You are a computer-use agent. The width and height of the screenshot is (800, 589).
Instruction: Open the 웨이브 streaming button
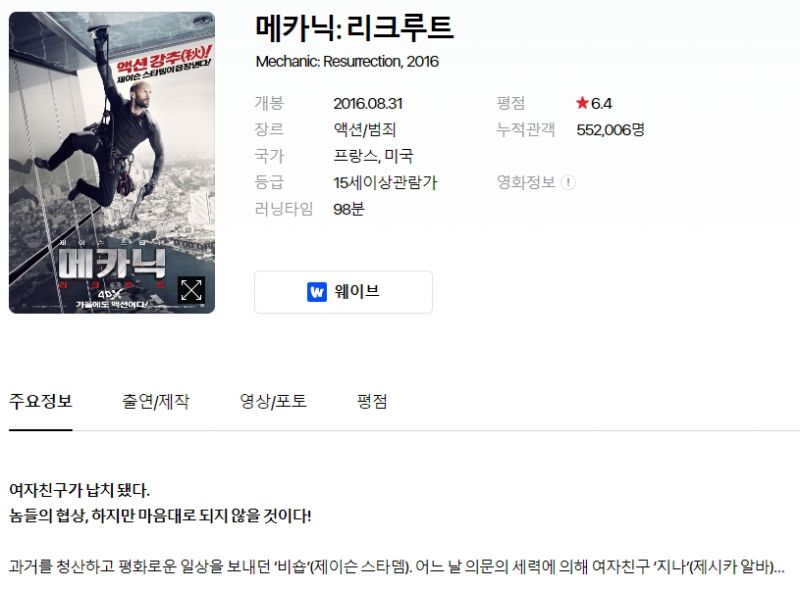click(x=343, y=292)
